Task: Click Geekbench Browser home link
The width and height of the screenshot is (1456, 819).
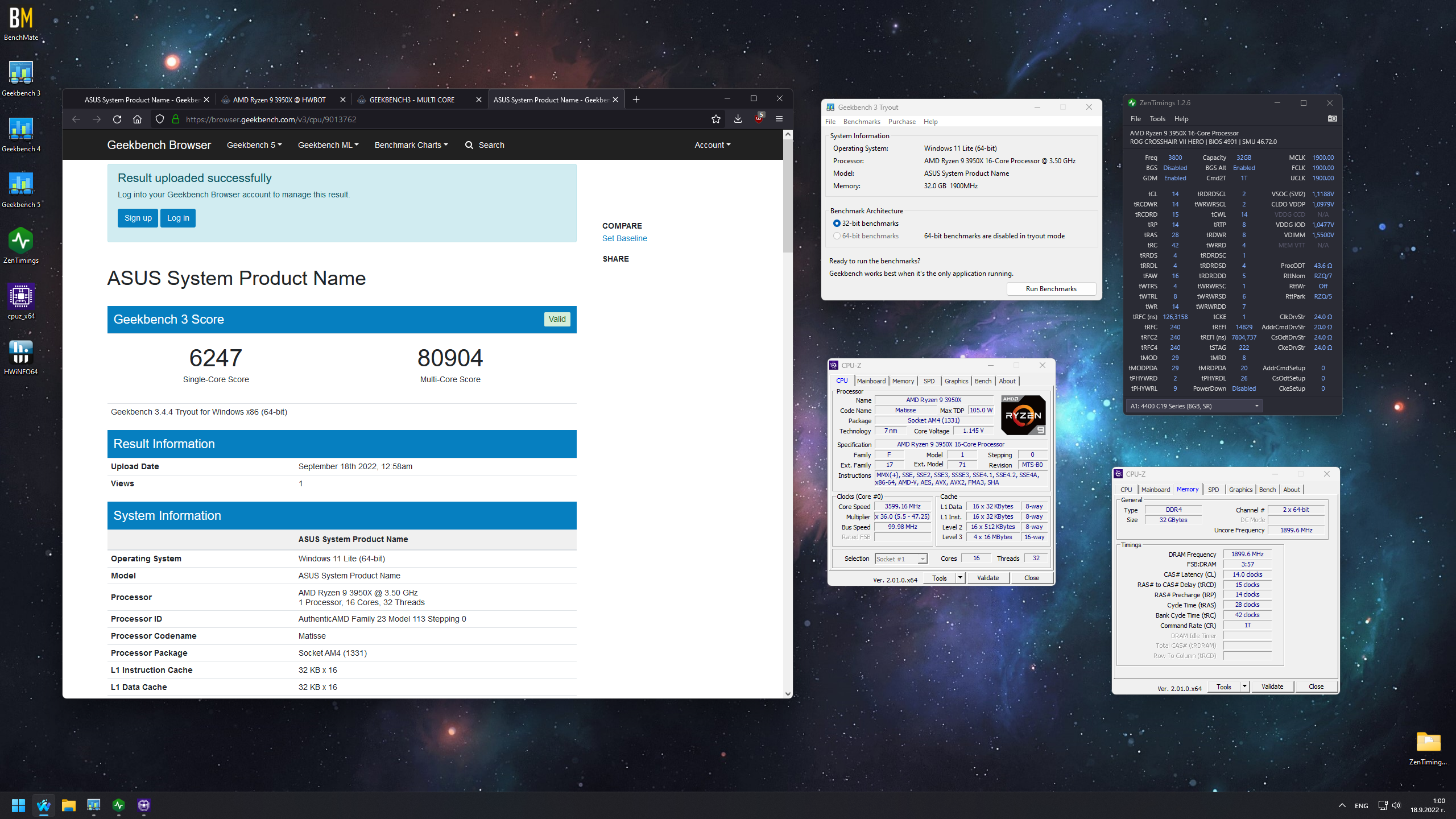Action: coord(159,145)
